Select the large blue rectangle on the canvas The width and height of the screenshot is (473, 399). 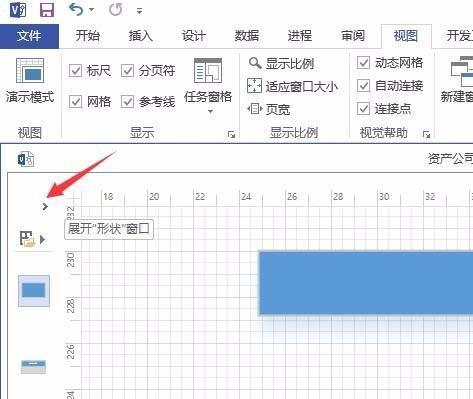point(366,283)
